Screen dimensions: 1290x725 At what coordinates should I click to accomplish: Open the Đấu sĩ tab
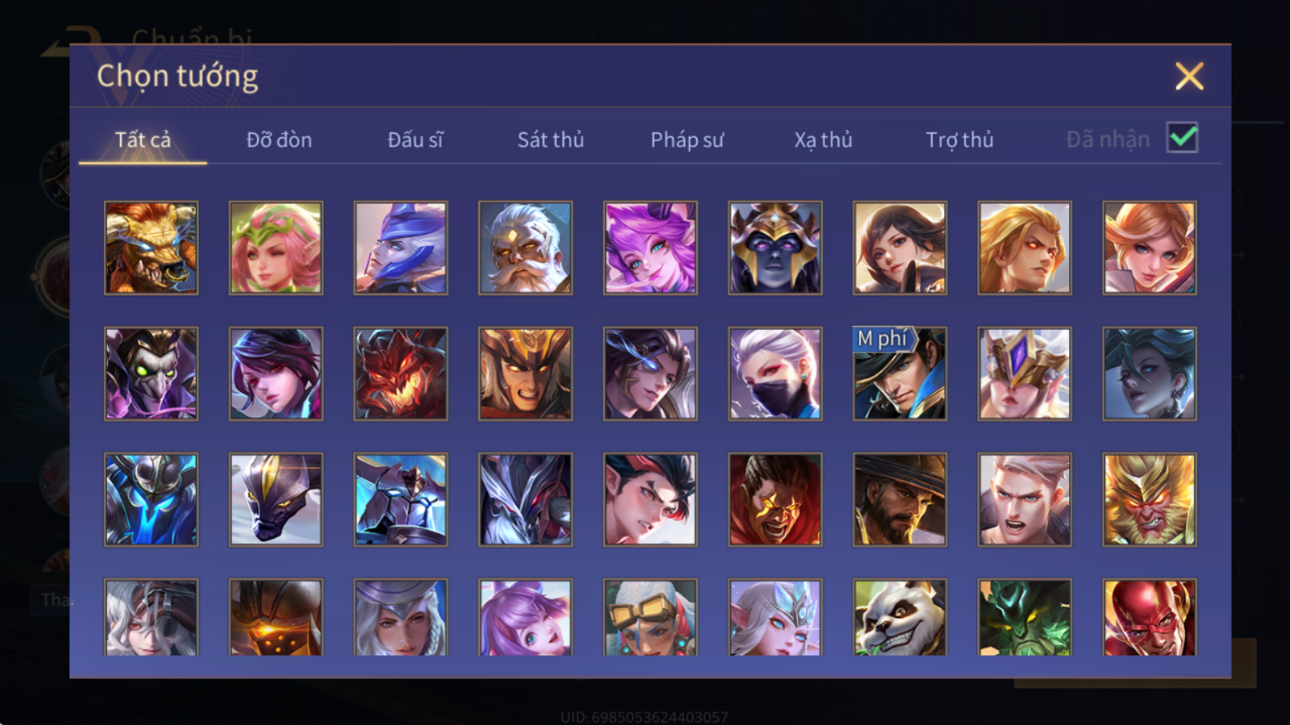click(x=415, y=140)
